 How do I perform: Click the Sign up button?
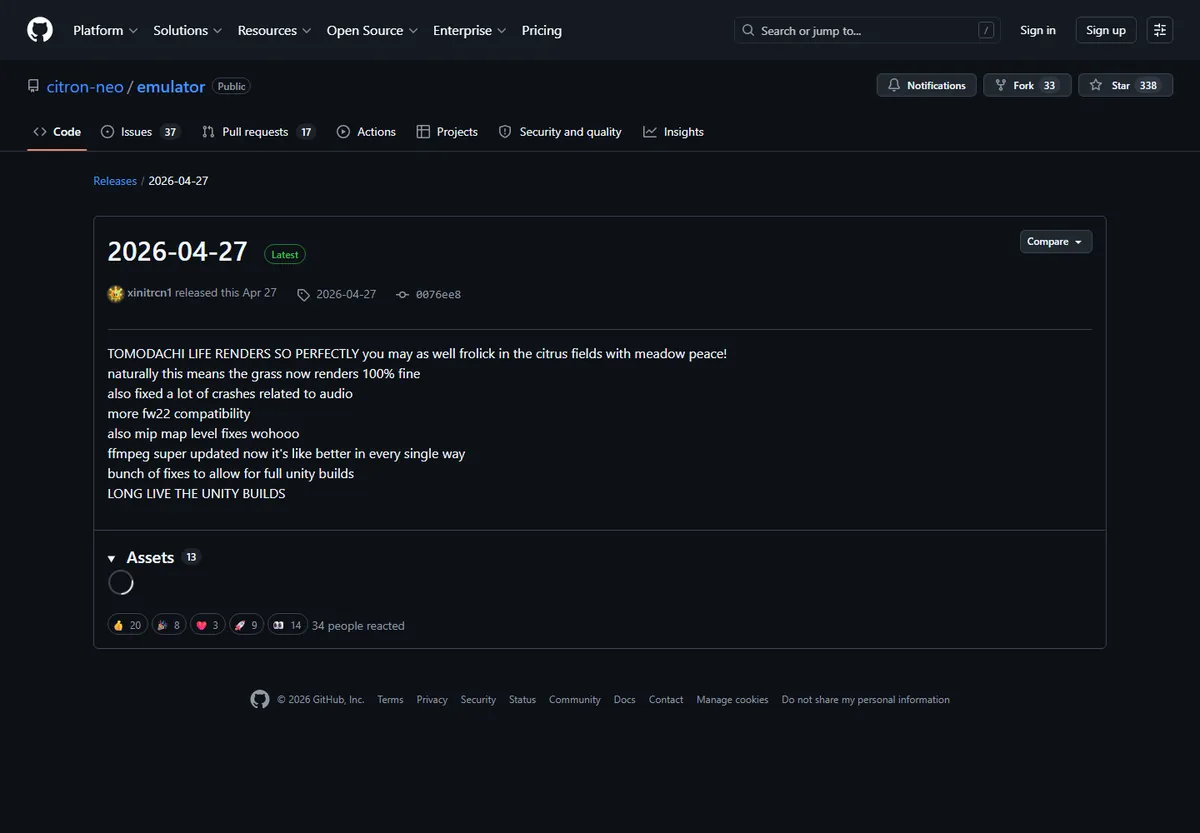[1106, 30]
